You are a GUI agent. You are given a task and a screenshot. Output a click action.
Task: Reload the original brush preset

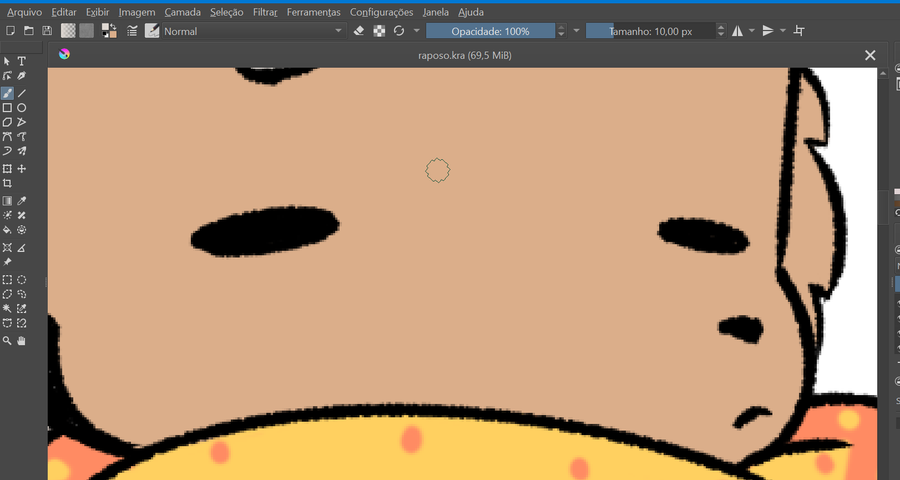pyautogui.click(x=399, y=31)
